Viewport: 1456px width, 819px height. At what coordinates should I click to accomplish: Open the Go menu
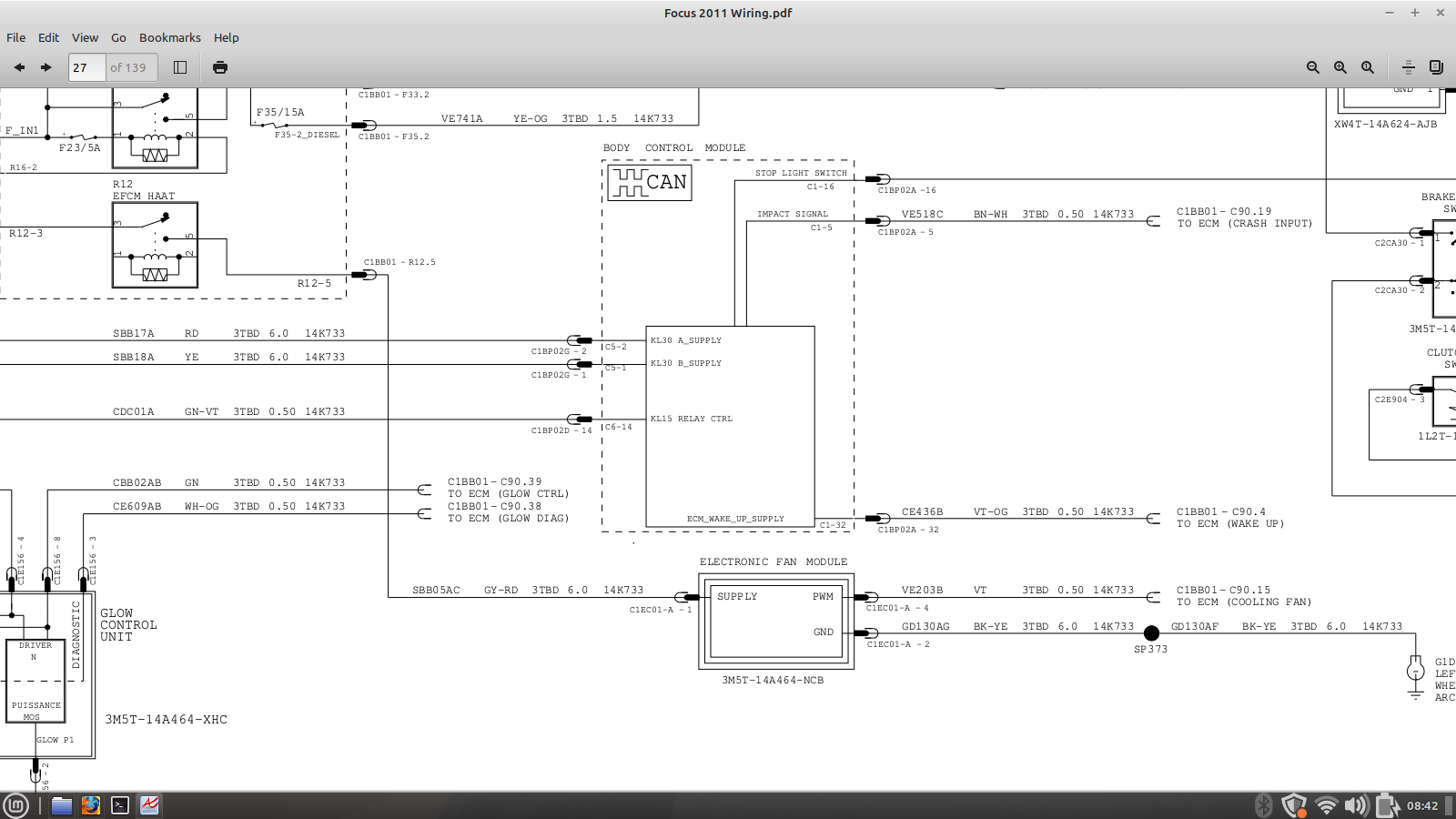tap(118, 37)
